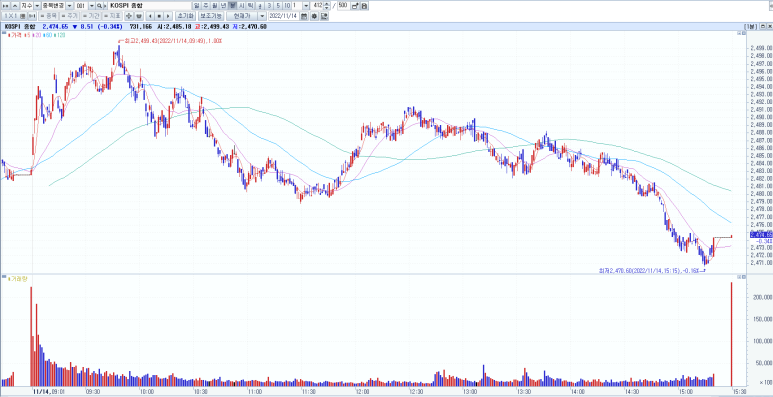Image resolution: width=773 pixels, height=397 pixels.
Task: Click the KOSPI 종합 name field
Action: pos(149,6)
